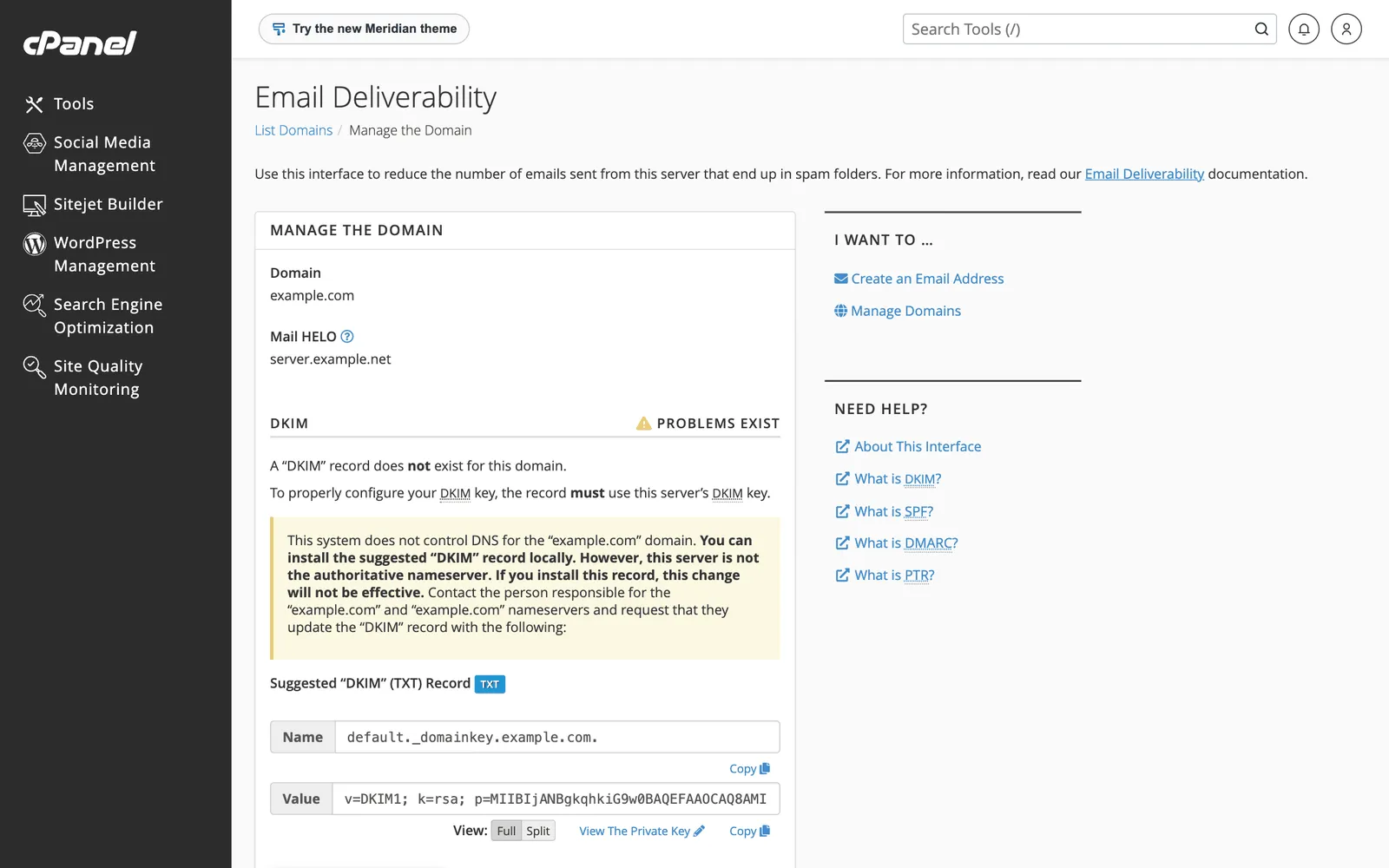Open the Email Deliverability documentation link
Image resolution: width=1389 pixels, height=868 pixels.
click(x=1144, y=174)
